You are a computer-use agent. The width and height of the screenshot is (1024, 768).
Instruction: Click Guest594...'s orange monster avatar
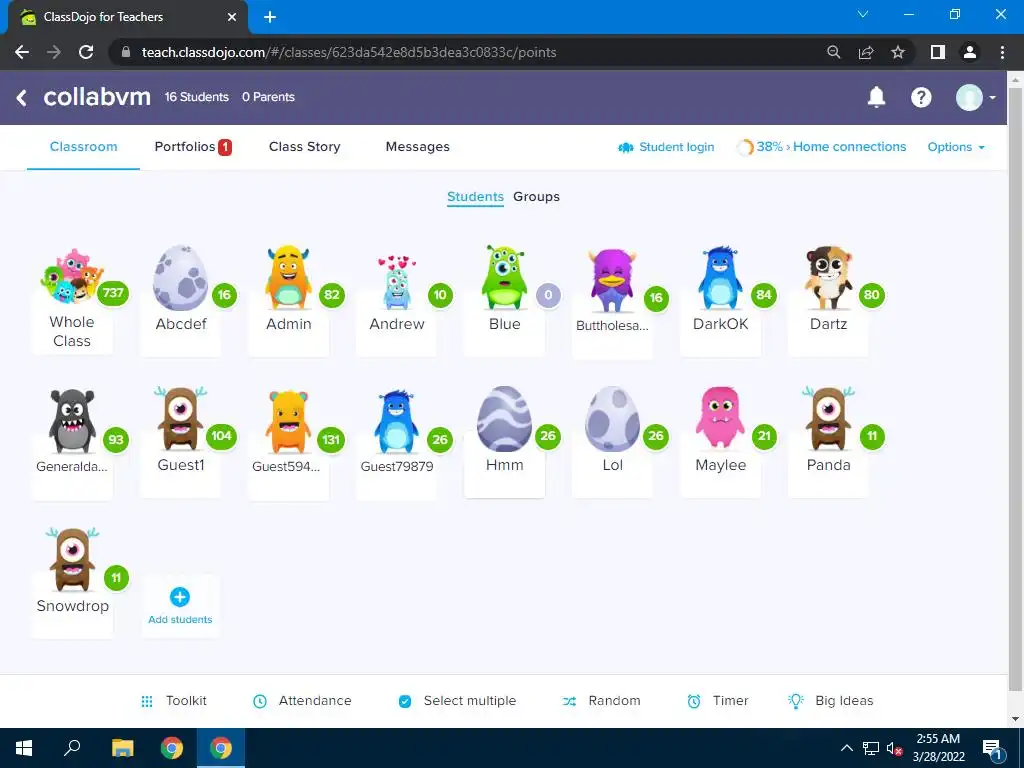[288, 421]
